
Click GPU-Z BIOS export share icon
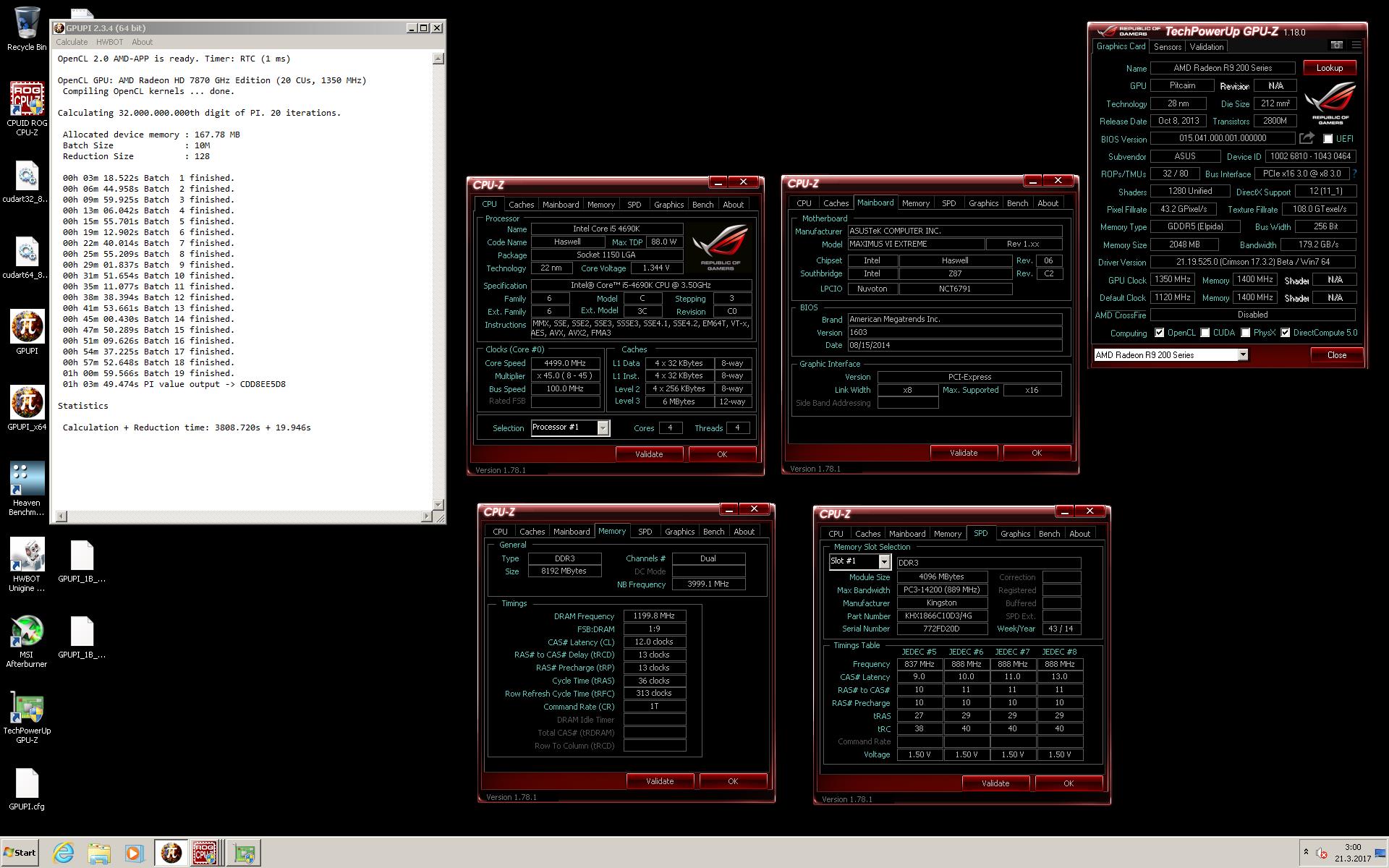click(1307, 138)
